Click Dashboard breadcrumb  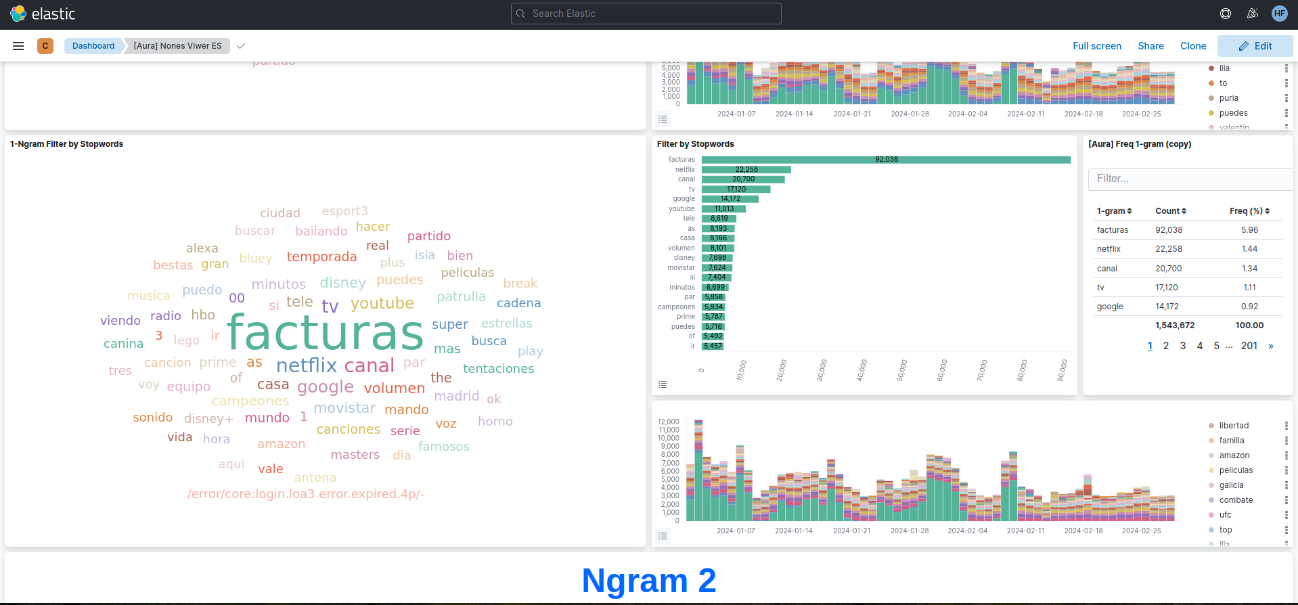(92, 46)
